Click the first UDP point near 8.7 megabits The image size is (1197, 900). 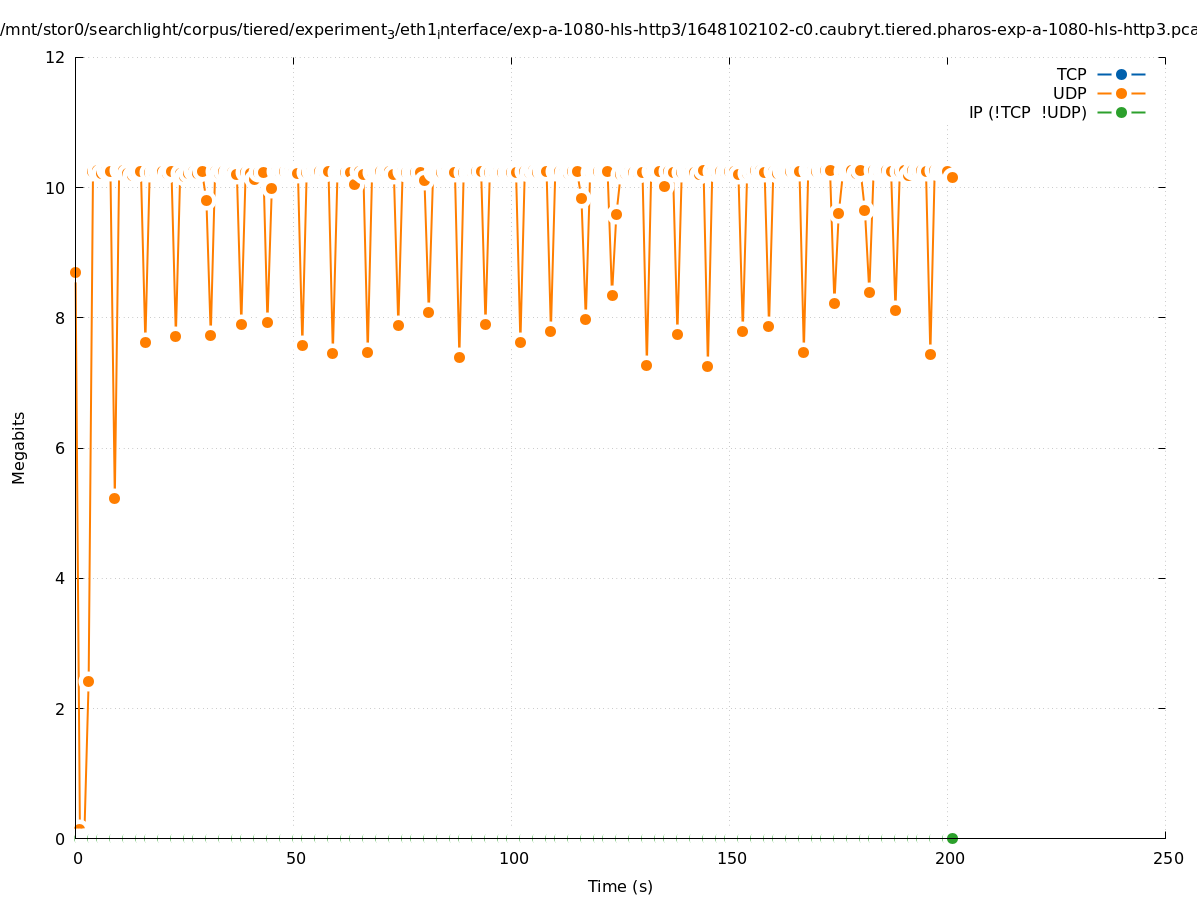[x=75, y=272]
